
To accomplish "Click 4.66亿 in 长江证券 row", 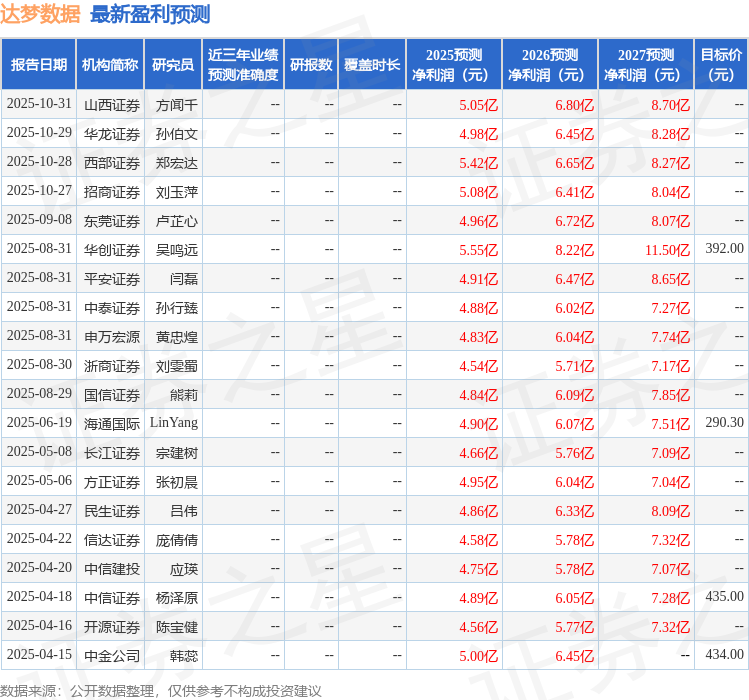I will click(478, 453).
